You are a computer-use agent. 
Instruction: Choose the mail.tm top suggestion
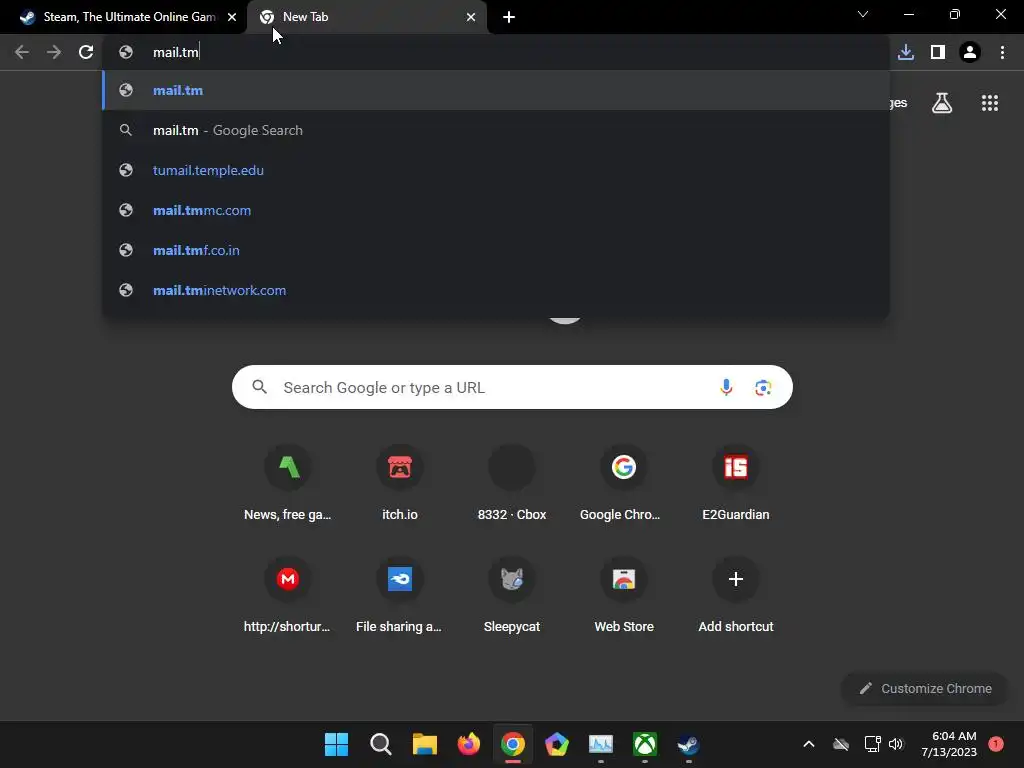click(x=496, y=90)
